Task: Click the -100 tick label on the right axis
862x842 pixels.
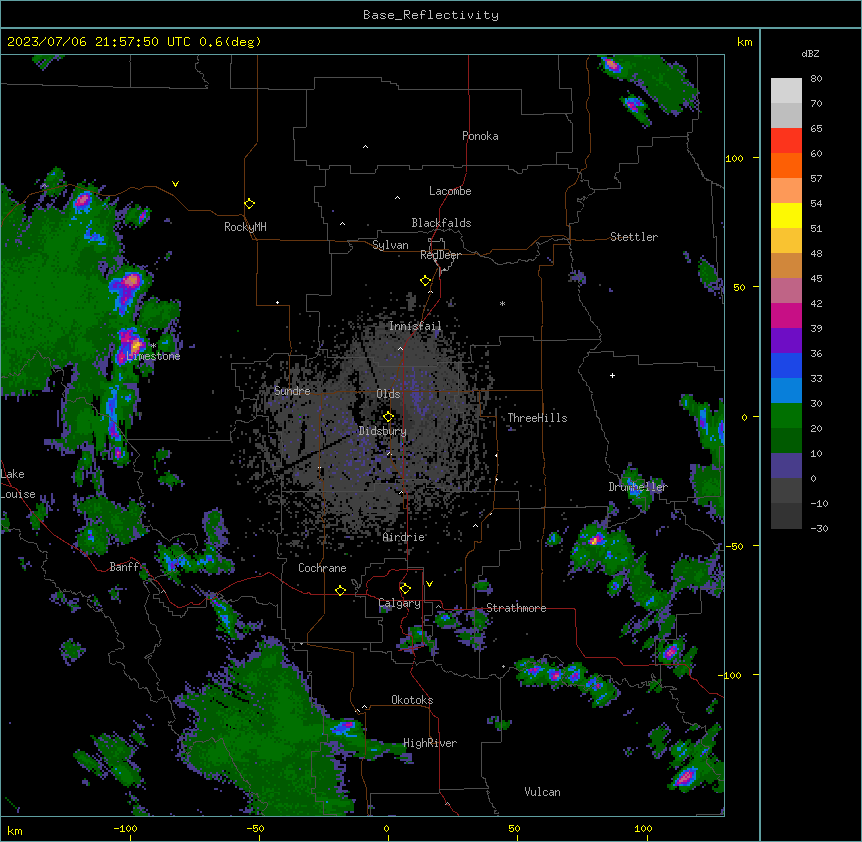Action: [x=730, y=675]
